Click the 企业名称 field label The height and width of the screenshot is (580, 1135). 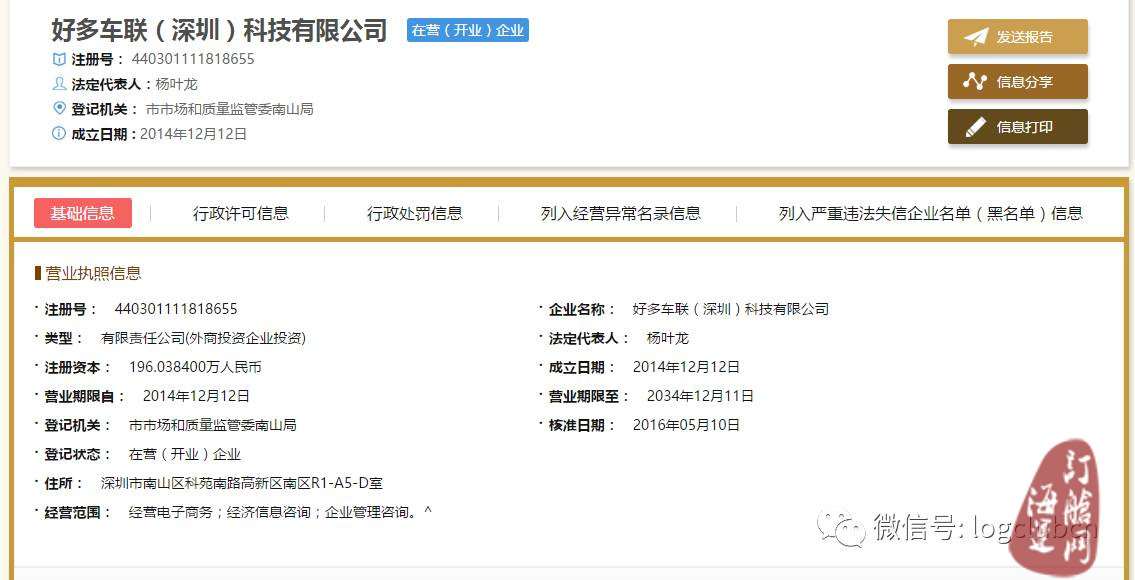pyautogui.click(x=583, y=309)
